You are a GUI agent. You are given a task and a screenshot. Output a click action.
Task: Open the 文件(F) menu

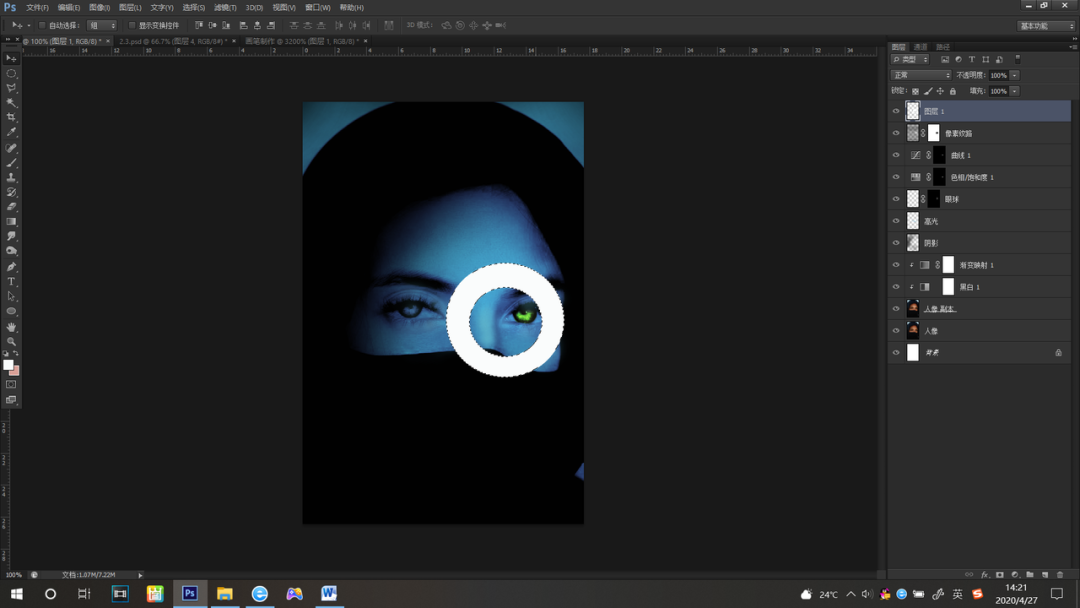(37, 8)
